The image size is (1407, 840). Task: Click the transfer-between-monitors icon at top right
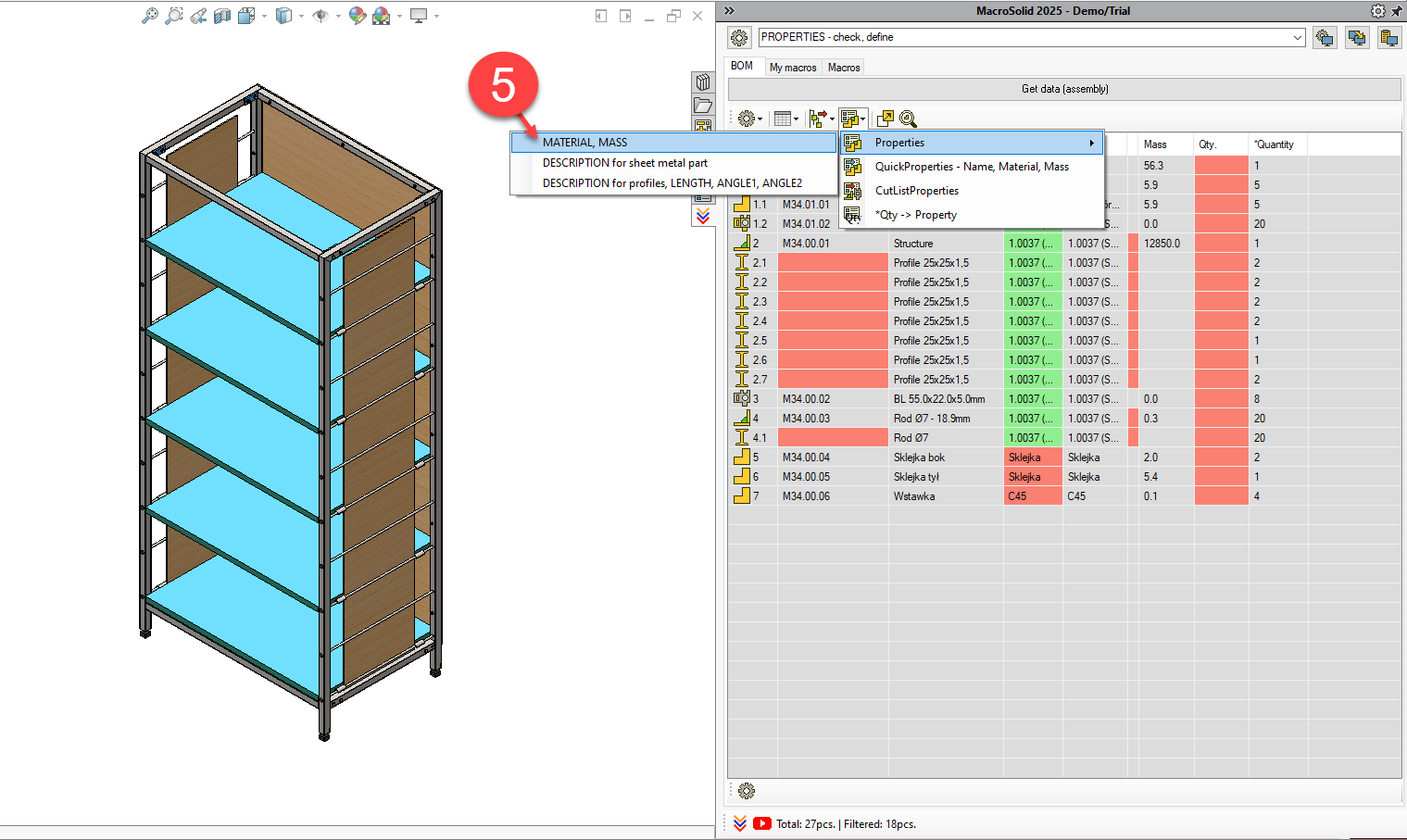pyautogui.click(x=1357, y=38)
